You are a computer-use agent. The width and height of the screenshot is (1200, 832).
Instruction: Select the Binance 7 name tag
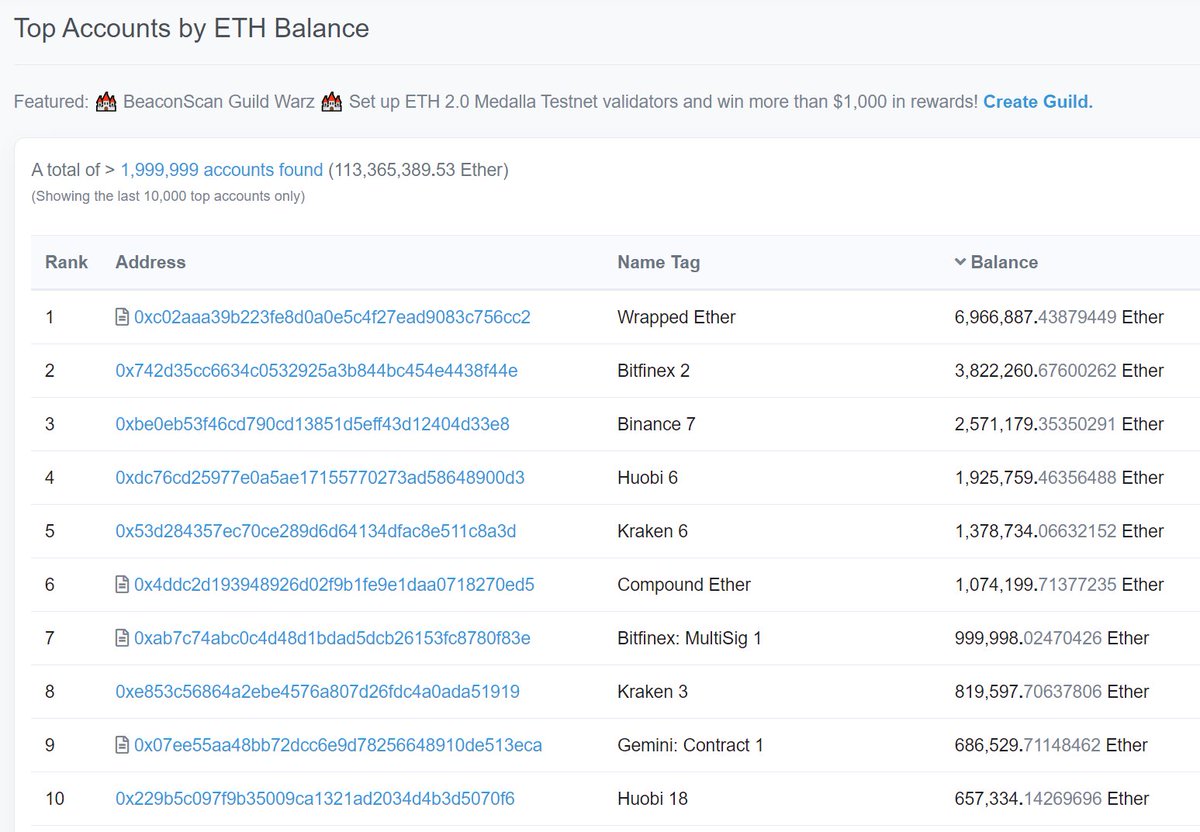(x=657, y=424)
